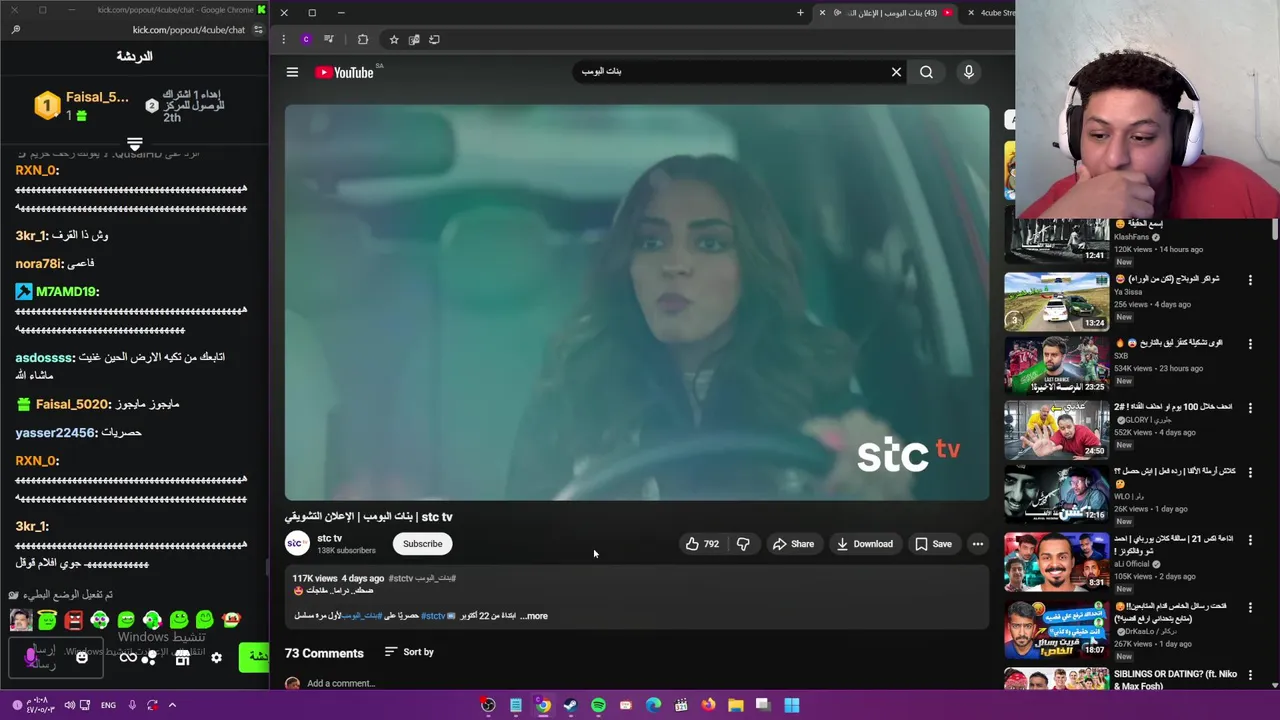The height and width of the screenshot is (720, 1280).
Task: Click username yasser22456 in chat
Action: pos(56,433)
